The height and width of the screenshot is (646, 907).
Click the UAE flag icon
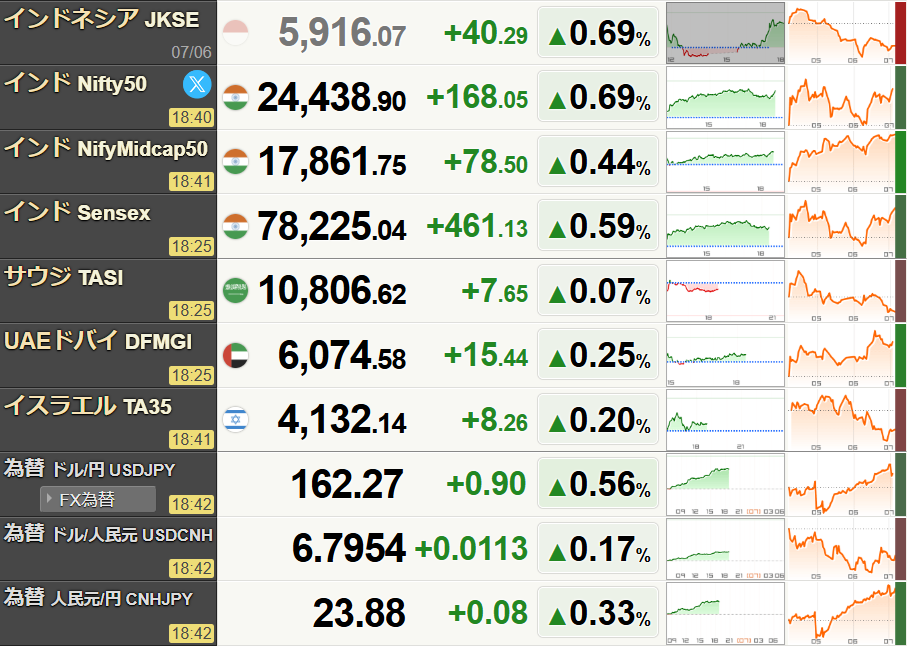pyautogui.click(x=235, y=356)
